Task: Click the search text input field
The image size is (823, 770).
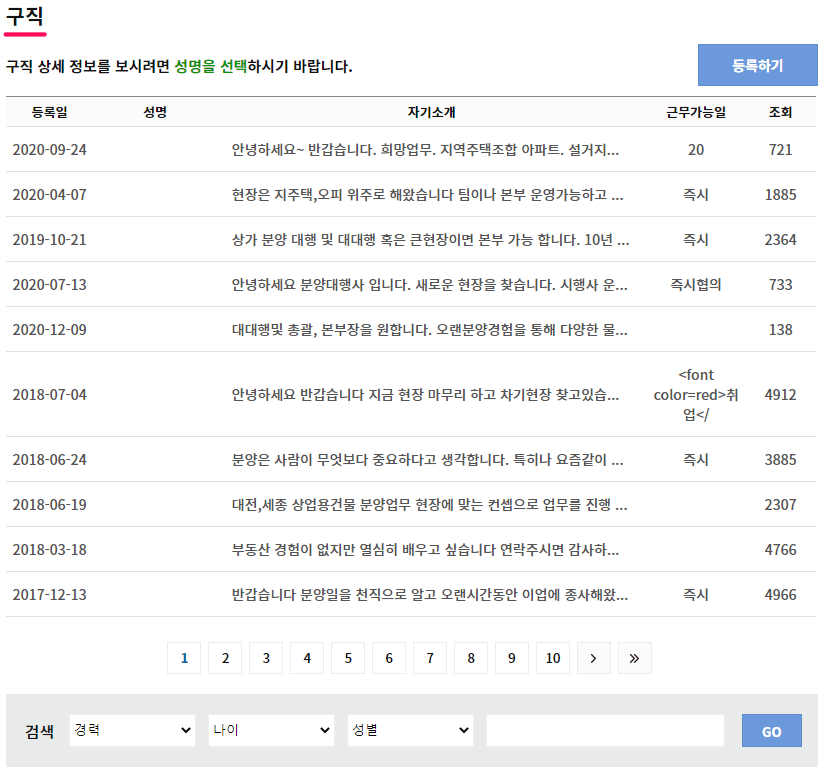Action: click(605, 730)
